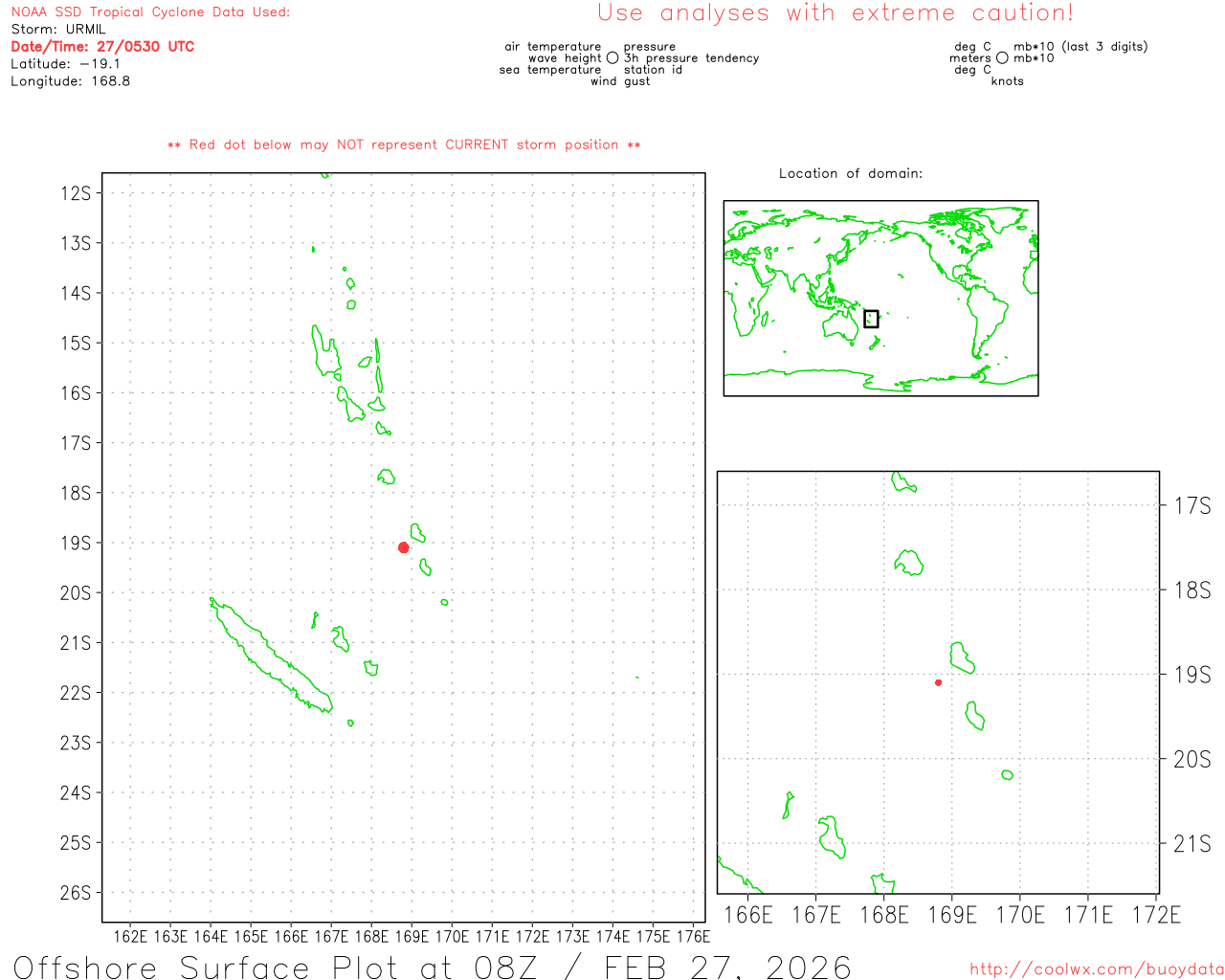This screenshot has height=980, width=1225.
Task: Click the red storm dot on main map
Action: coord(403,547)
